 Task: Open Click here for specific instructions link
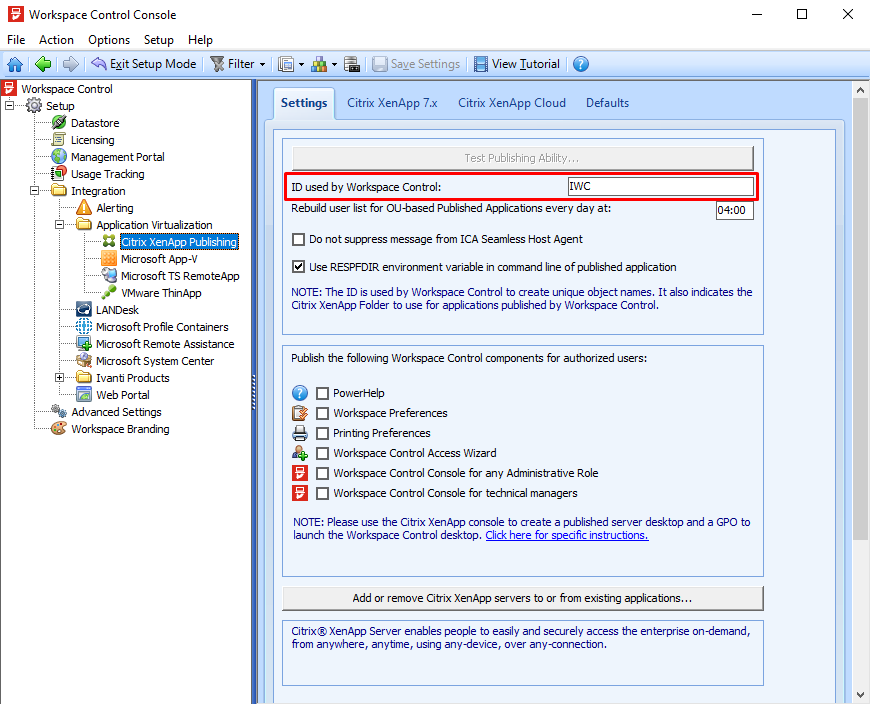click(x=566, y=535)
